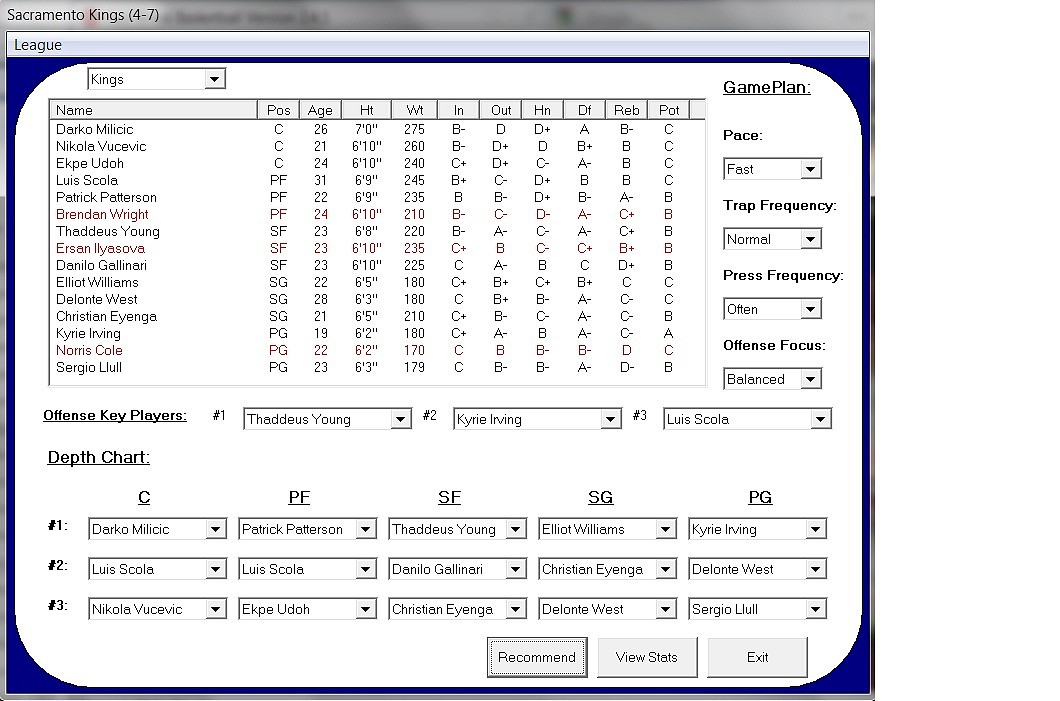
Task: Open the Trap Frequency dropdown
Action: point(773,239)
